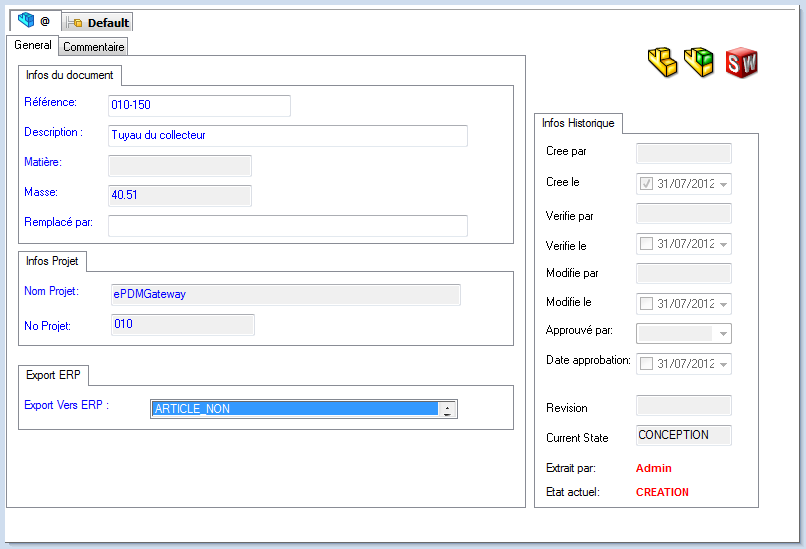Click the Référence field containing 010-150
Screen dimensions: 806x549
point(198,105)
